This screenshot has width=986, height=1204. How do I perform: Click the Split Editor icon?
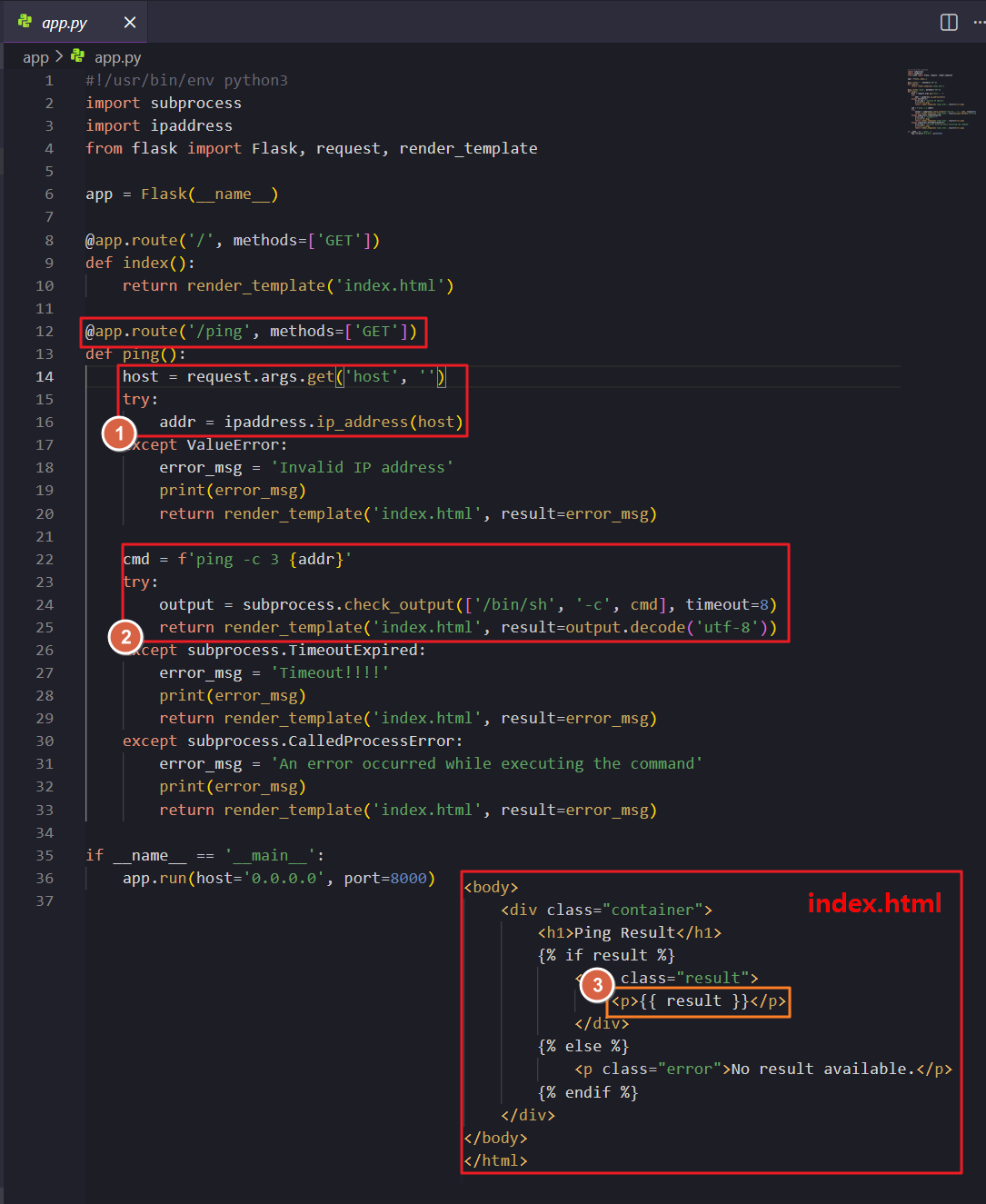(949, 23)
